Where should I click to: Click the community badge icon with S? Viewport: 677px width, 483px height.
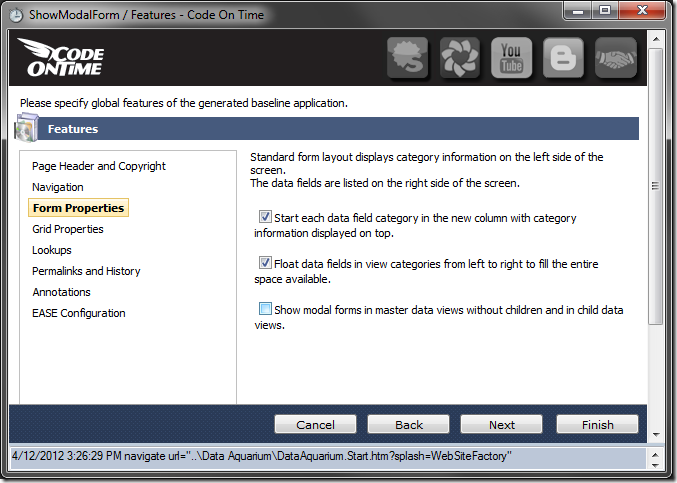[x=408, y=58]
